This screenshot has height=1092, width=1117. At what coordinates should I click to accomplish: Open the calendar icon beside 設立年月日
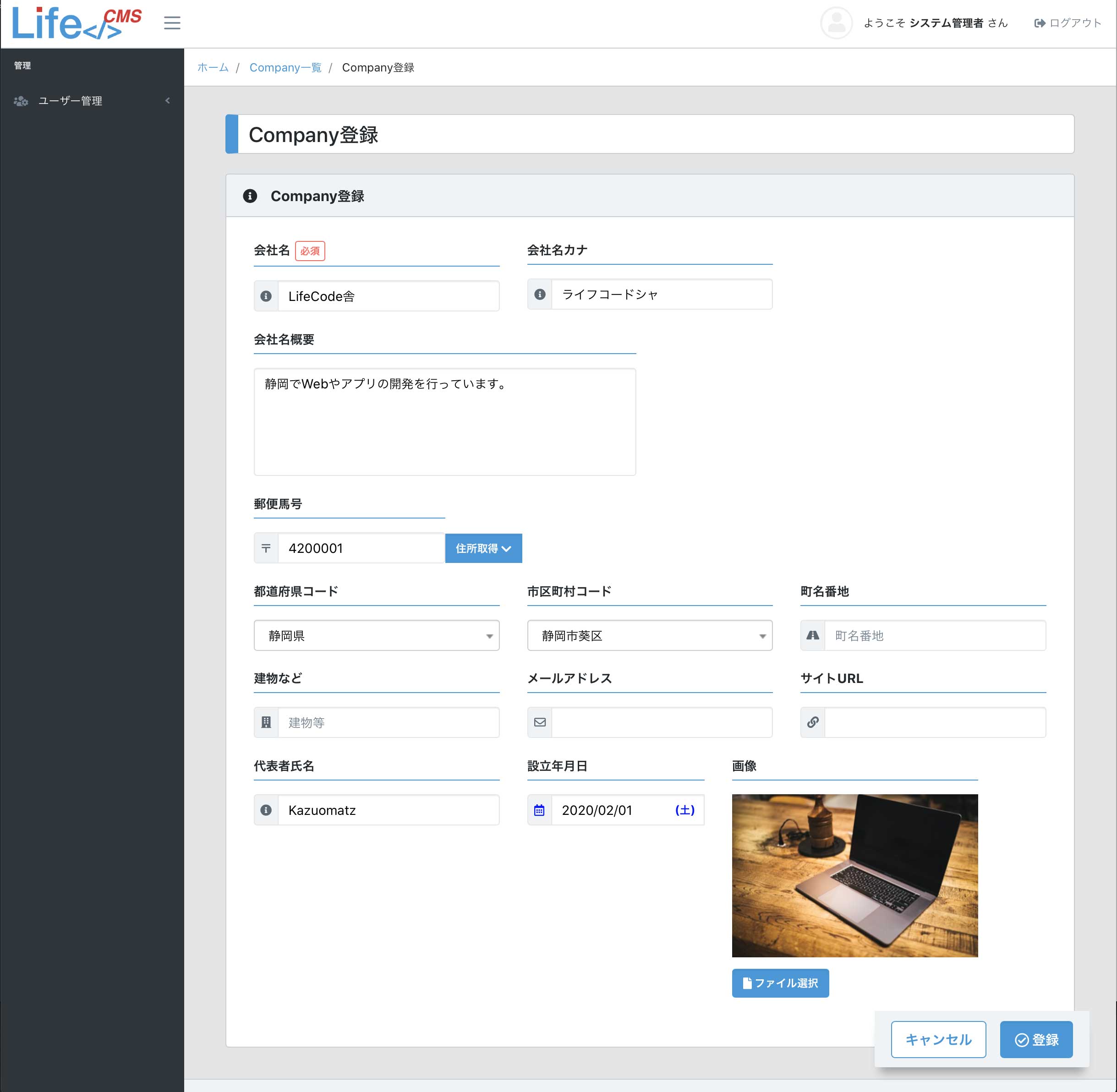(539, 810)
